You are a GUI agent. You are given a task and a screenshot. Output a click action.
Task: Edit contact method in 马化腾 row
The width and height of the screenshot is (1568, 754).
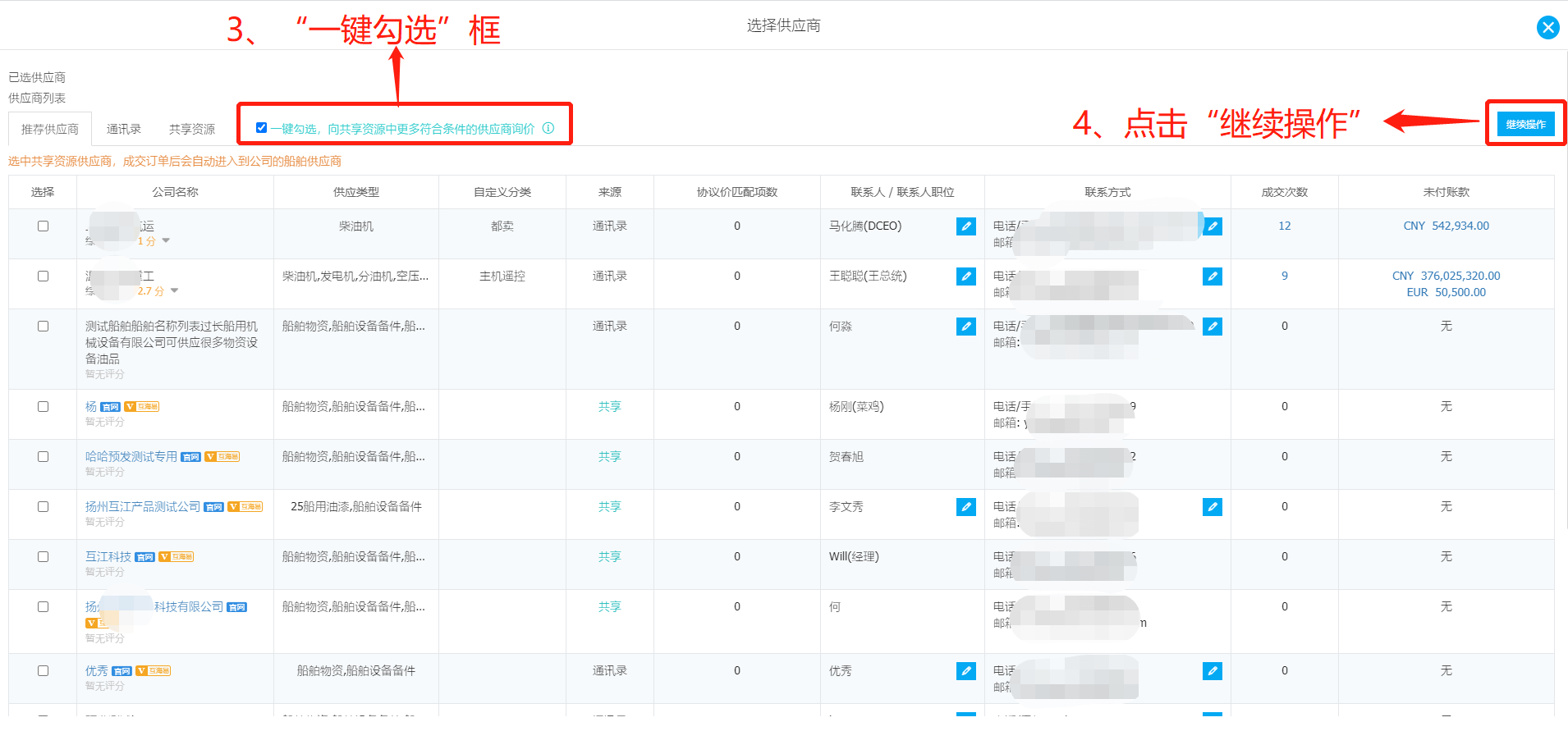(1213, 226)
